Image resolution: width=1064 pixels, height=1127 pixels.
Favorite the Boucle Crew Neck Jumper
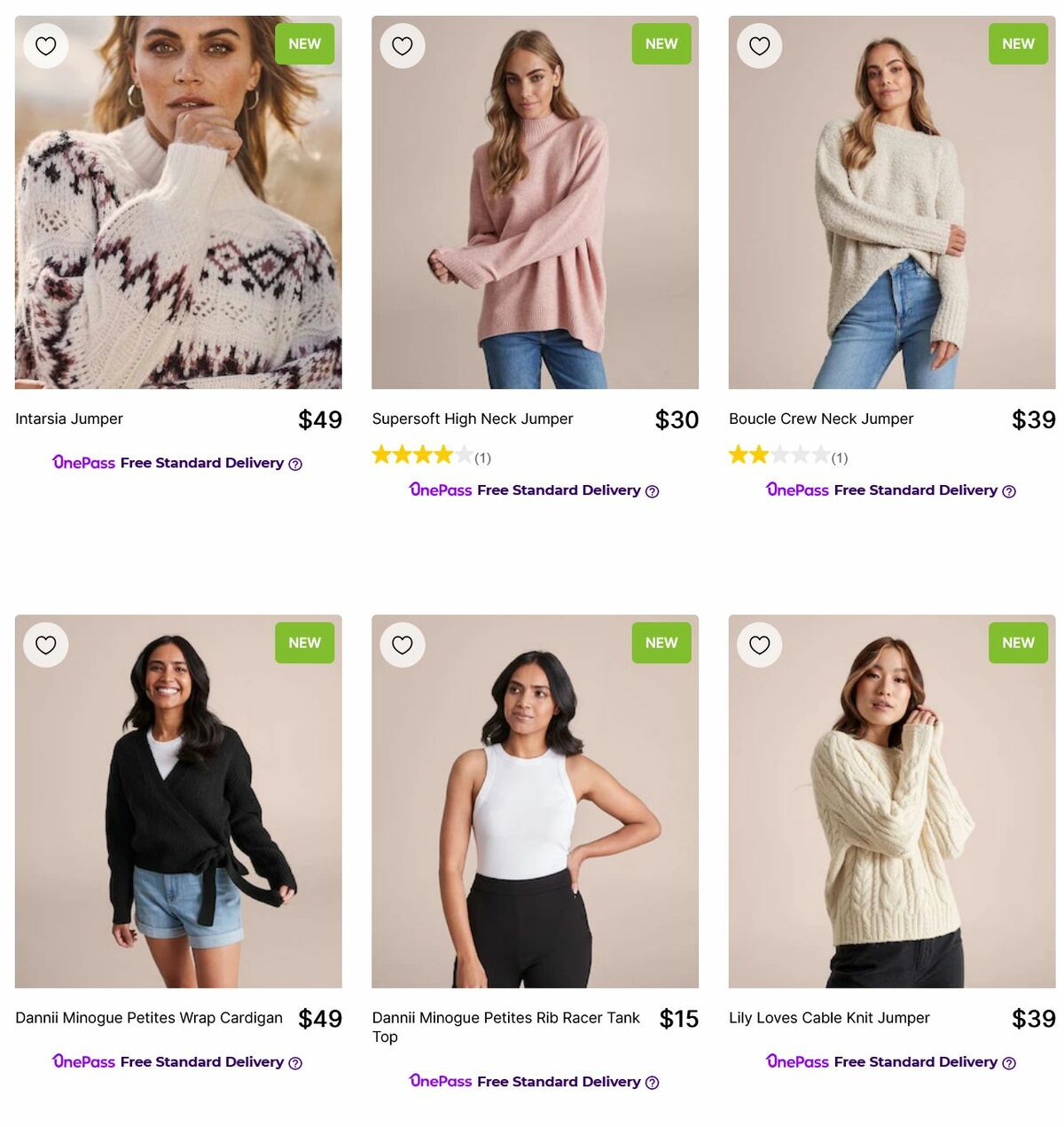coord(759,45)
